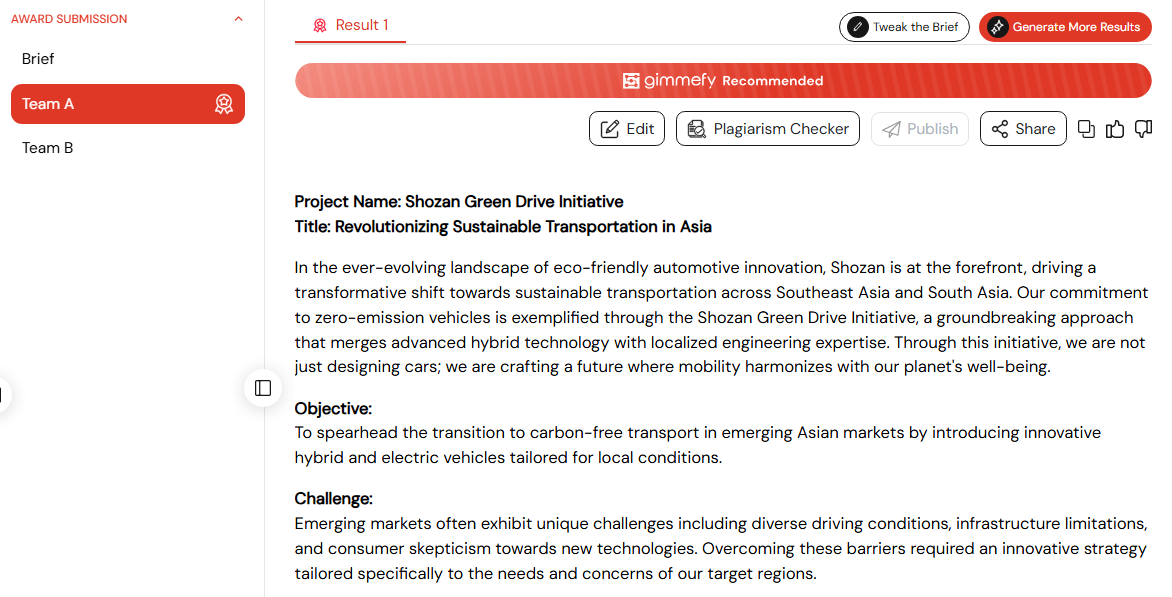Click the award ribbon icon on Team A
The height and width of the screenshot is (597, 1172).
[223, 104]
